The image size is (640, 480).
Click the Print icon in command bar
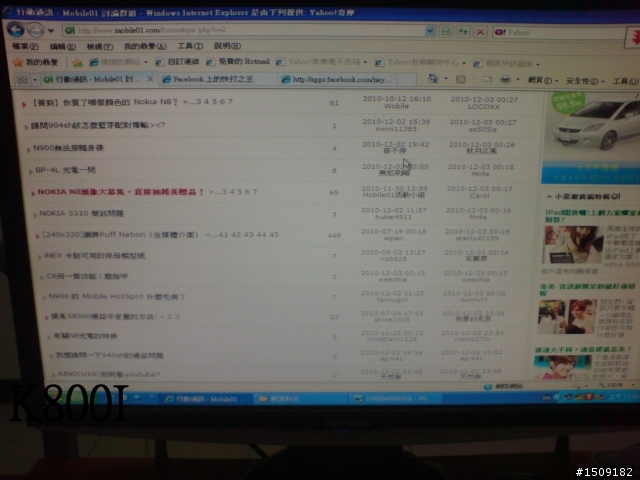coord(505,80)
